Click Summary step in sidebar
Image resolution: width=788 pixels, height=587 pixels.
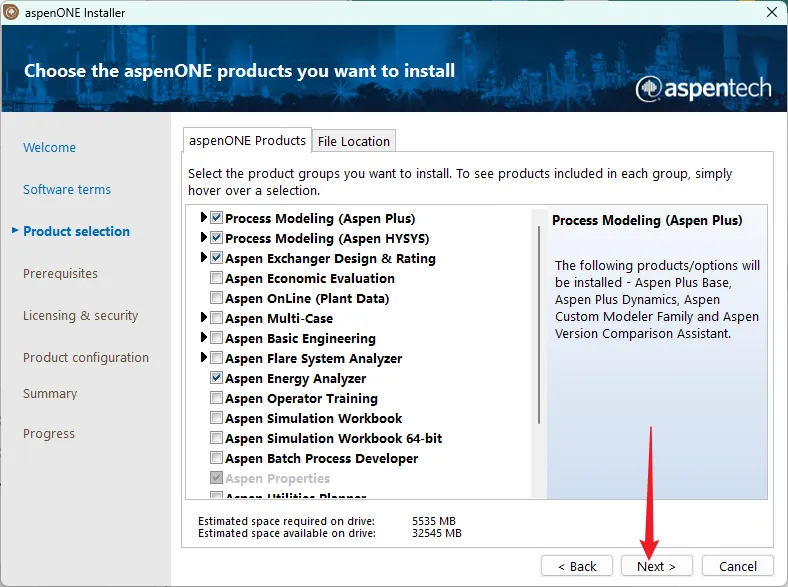50,394
